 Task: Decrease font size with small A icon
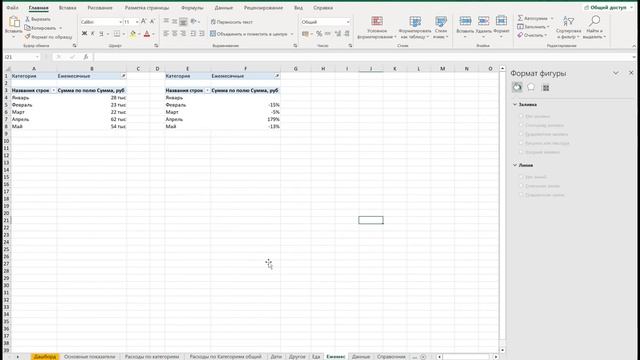coord(152,21)
